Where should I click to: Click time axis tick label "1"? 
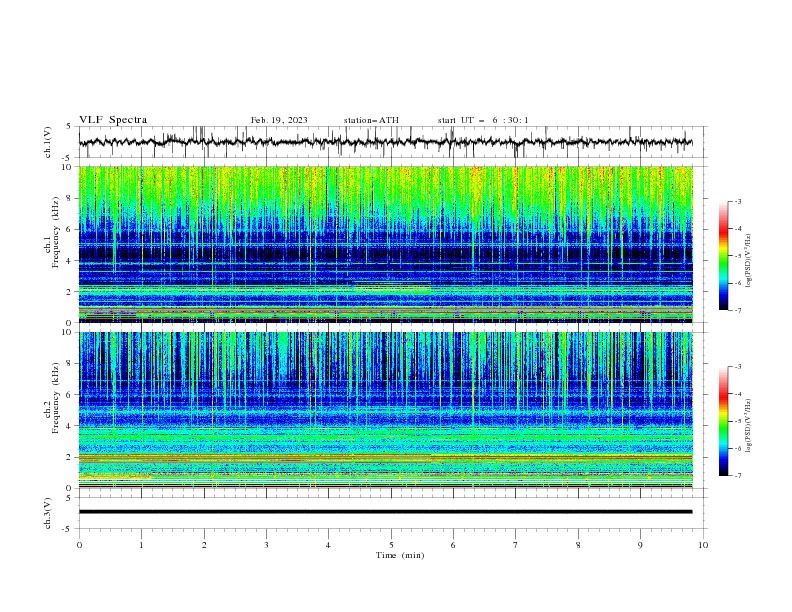tap(141, 545)
